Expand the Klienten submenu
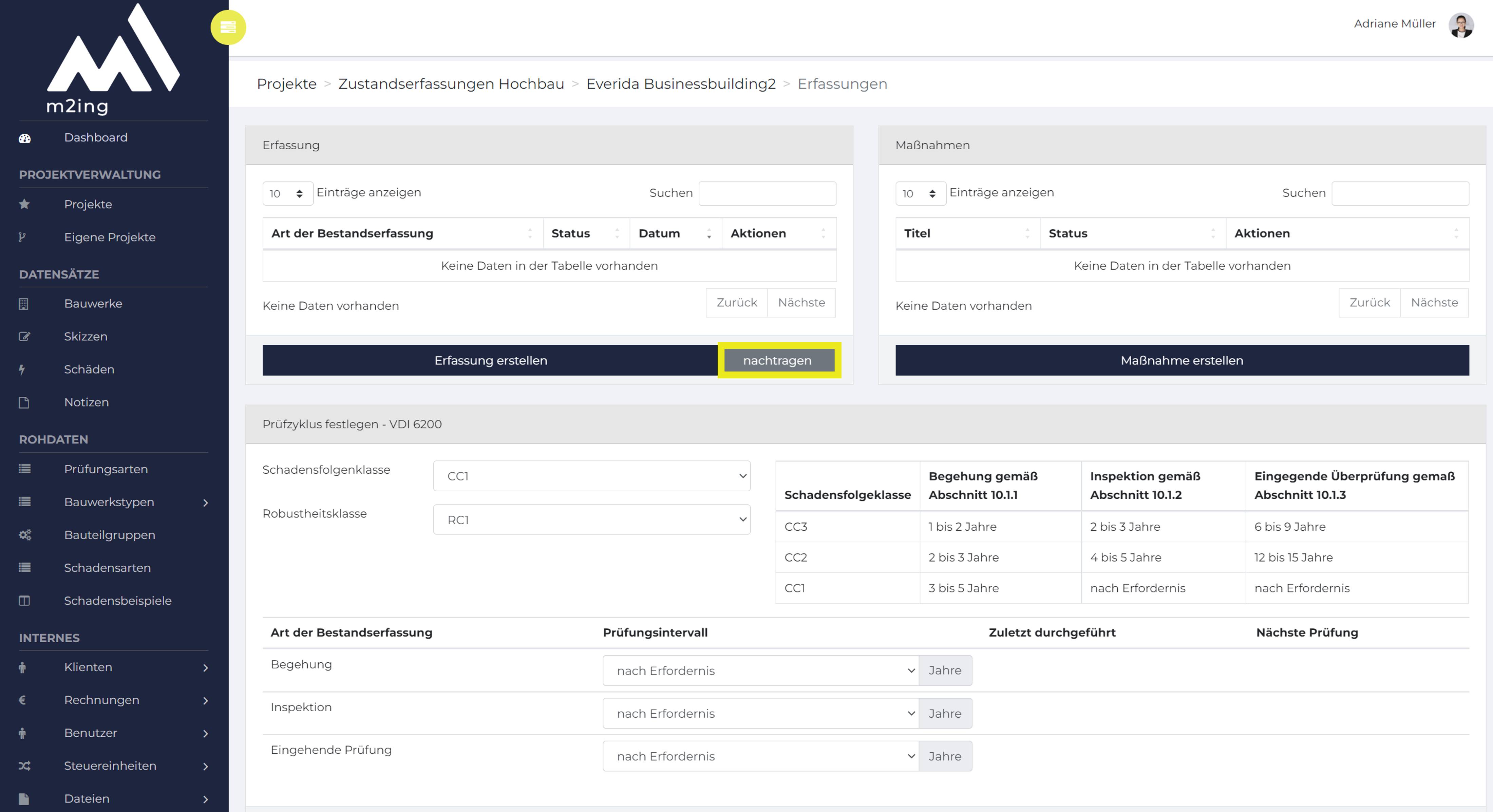Screen dimensions: 1493x812 coord(205,668)
